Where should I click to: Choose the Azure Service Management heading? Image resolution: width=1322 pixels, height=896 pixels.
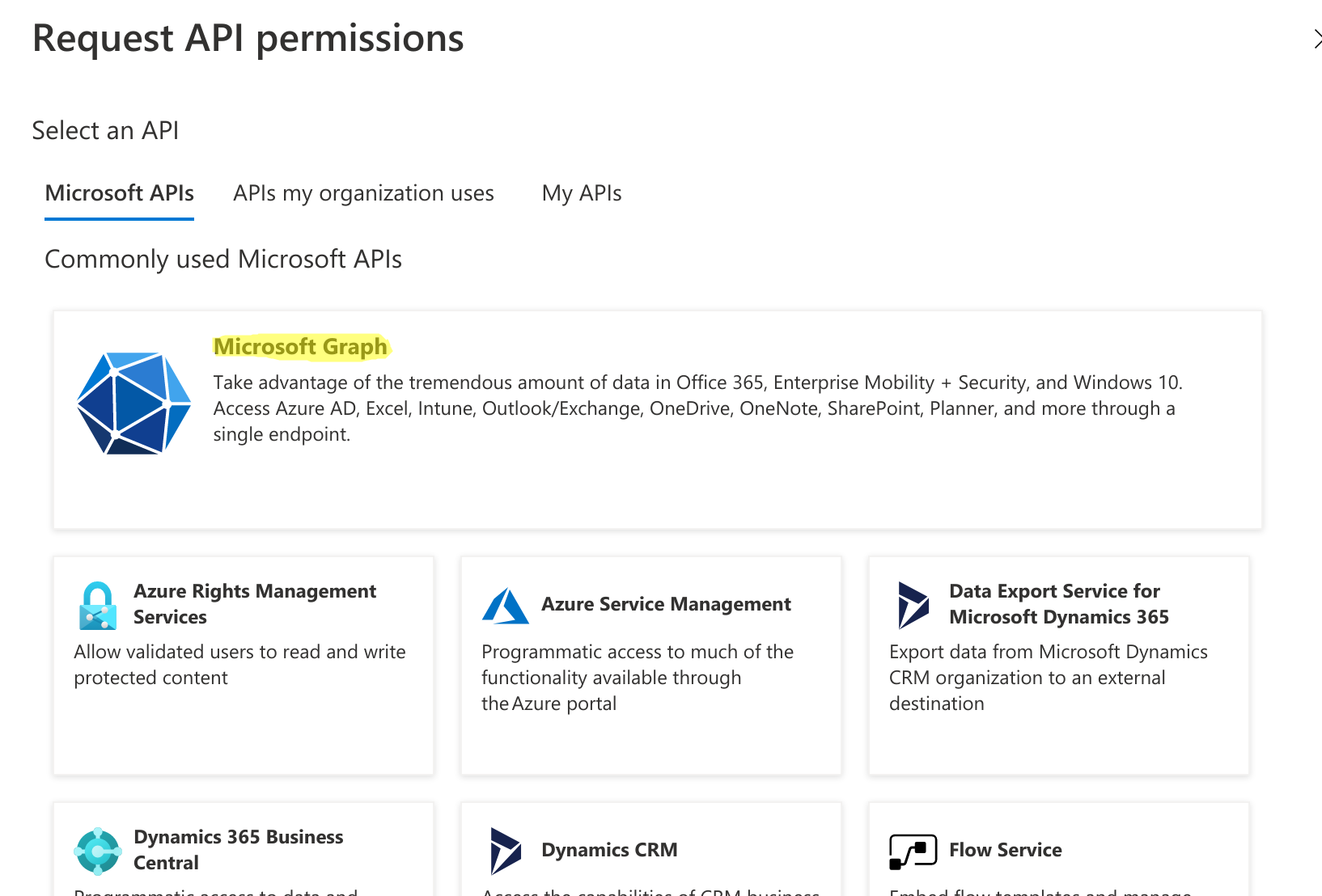(666, 604)
